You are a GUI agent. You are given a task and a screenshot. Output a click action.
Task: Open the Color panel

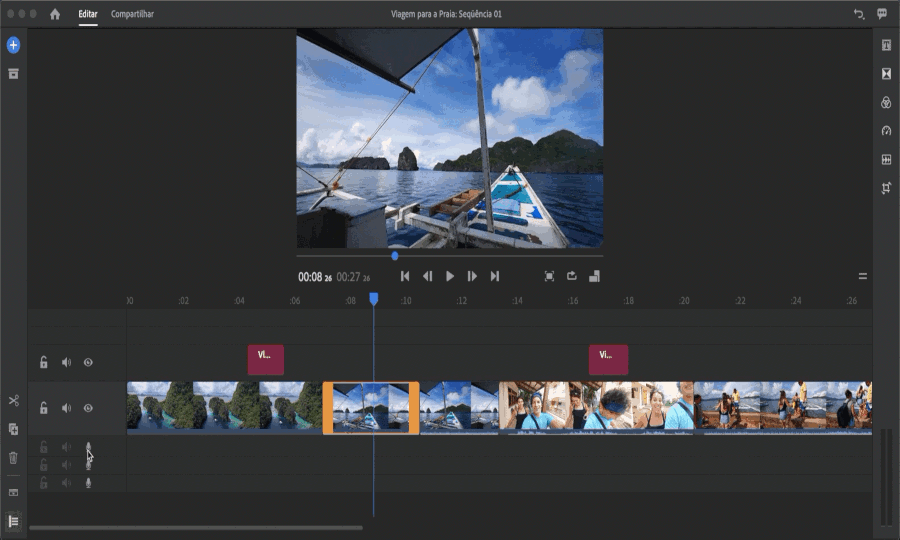886,103
